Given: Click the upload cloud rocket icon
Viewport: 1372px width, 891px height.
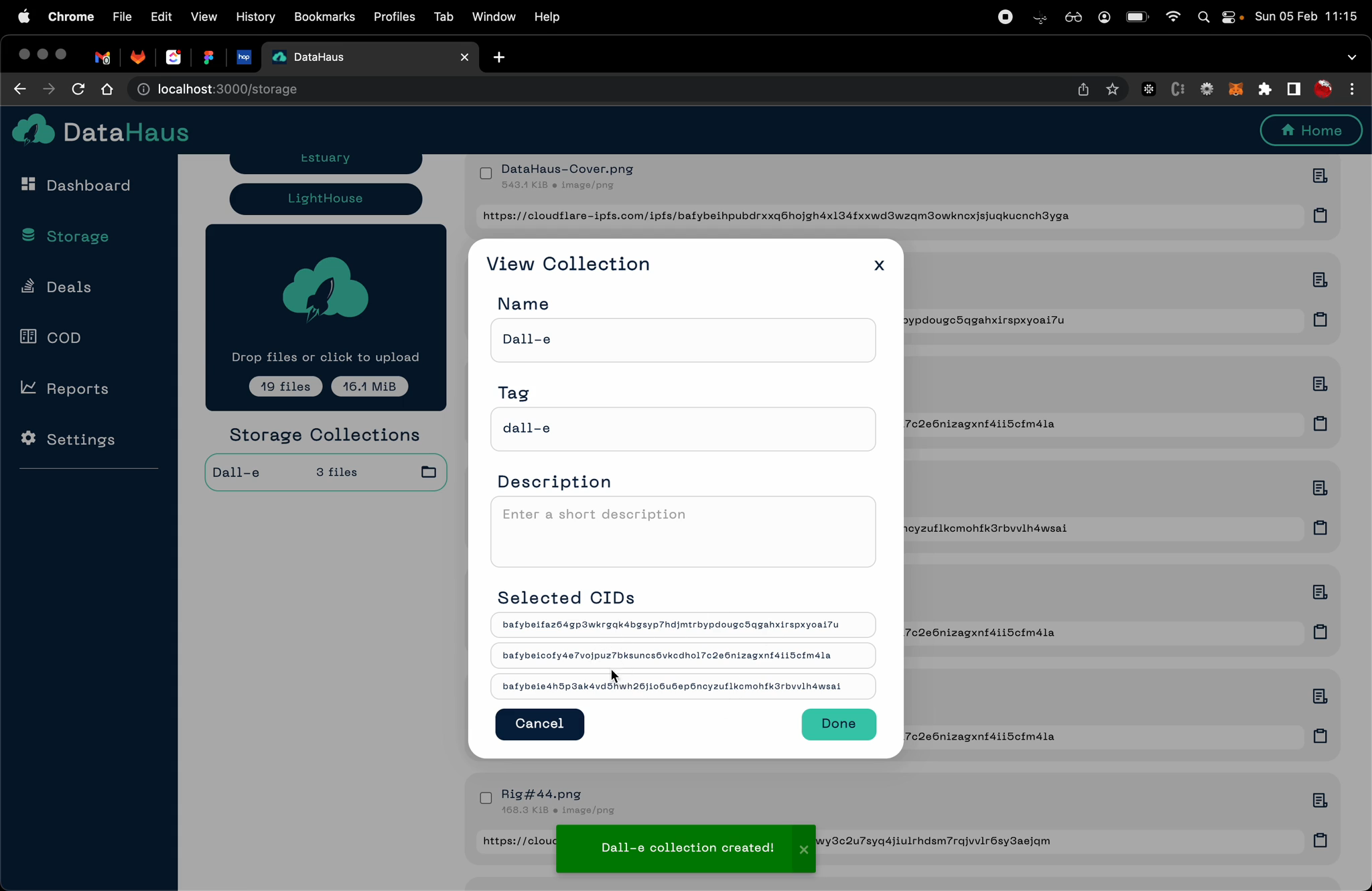Looking at the screenshot, I should pos(326,288).
